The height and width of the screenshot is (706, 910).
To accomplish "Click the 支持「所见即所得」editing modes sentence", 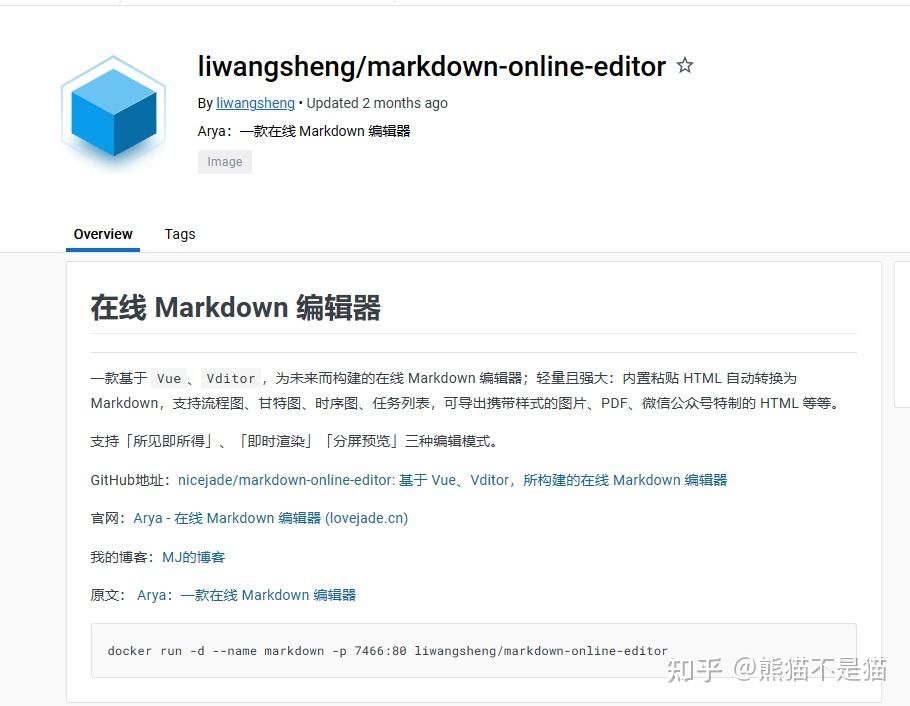I will (x=294, y=441).
